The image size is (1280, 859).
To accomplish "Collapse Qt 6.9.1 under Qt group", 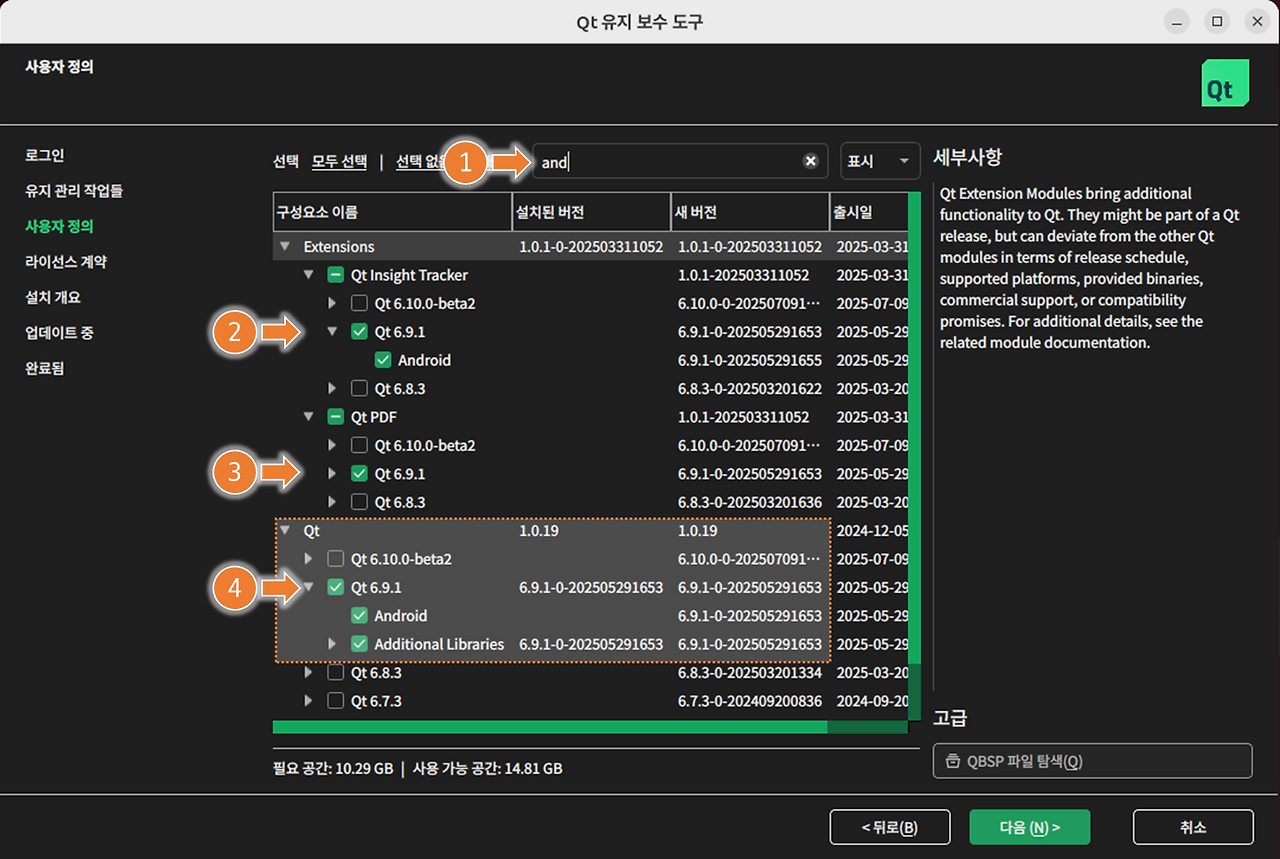I will tap(309, 588).
